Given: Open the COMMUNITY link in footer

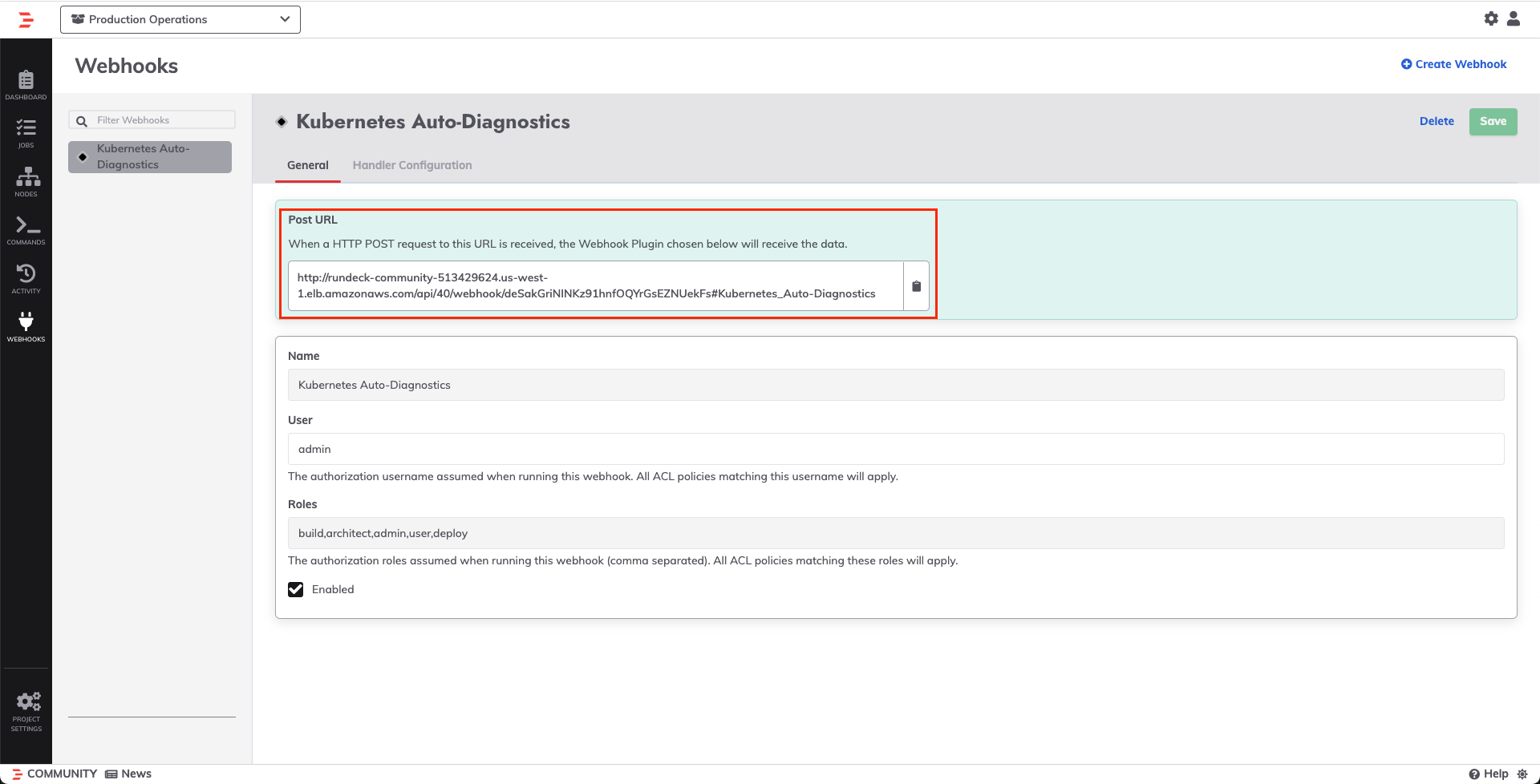Looking at the screenshot, I should [x=55, y=774].
